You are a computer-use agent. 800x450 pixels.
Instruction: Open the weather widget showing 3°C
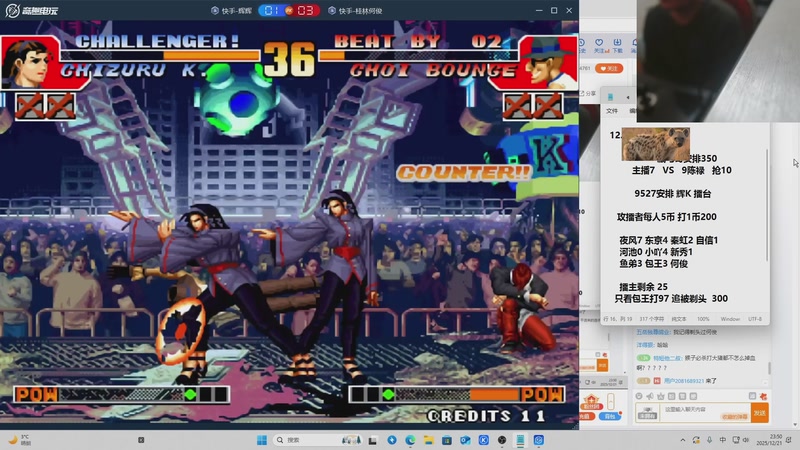click(x=19, y=440)
